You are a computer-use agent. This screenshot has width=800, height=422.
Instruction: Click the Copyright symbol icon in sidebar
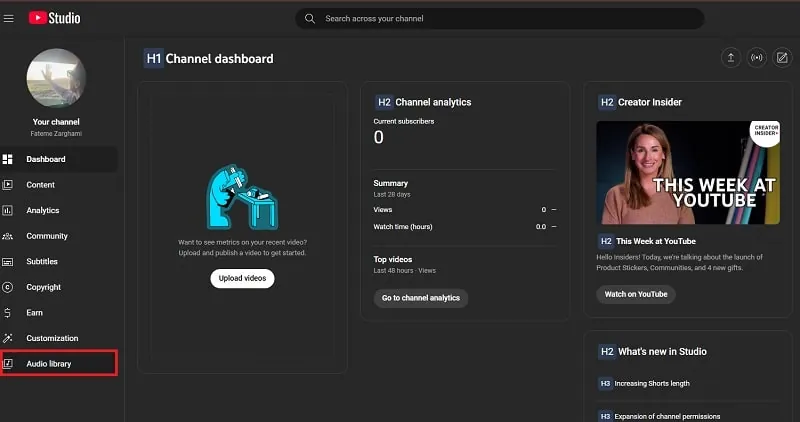(x=8, y=287)
